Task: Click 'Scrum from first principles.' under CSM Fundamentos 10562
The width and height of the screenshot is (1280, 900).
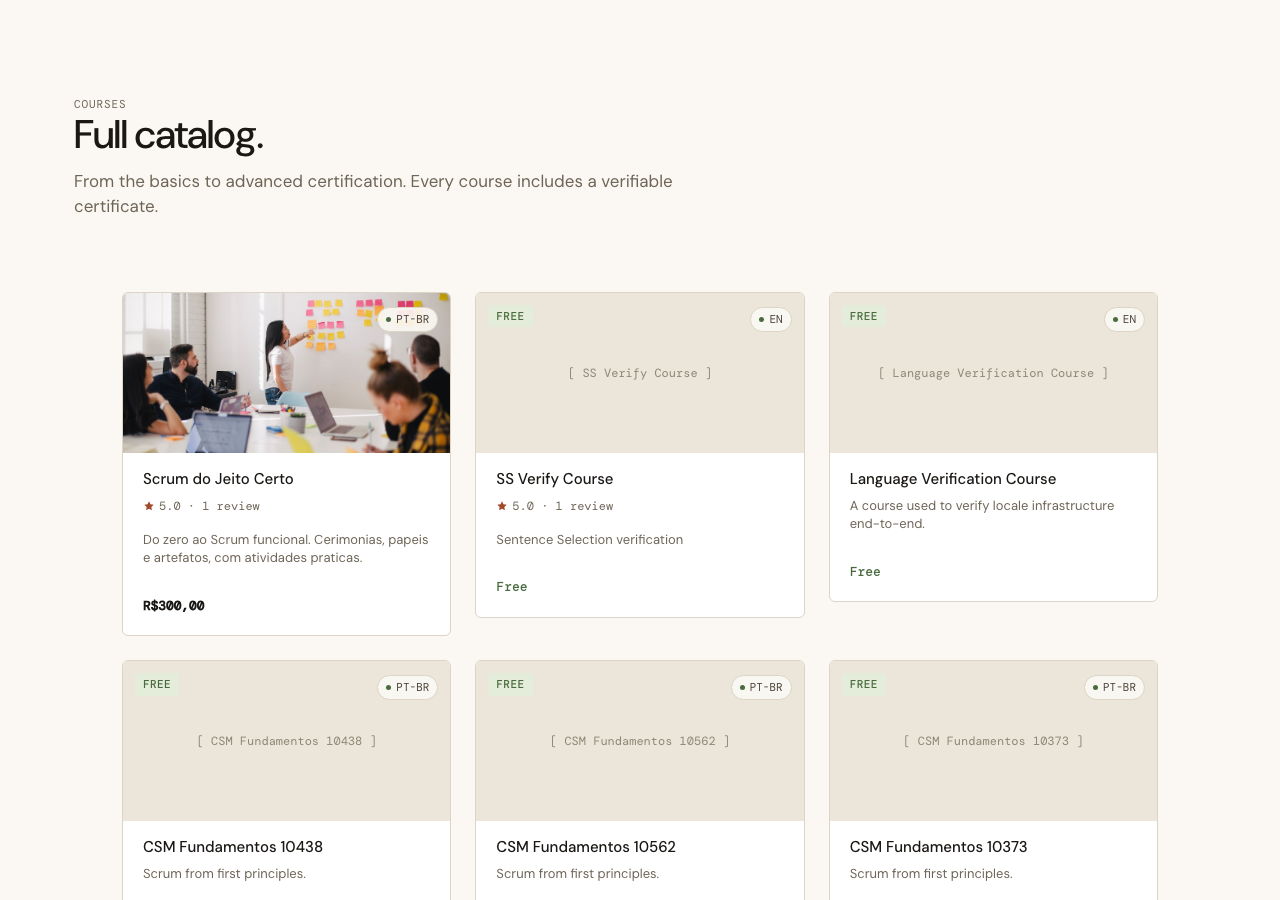Action: click(578, 874)
